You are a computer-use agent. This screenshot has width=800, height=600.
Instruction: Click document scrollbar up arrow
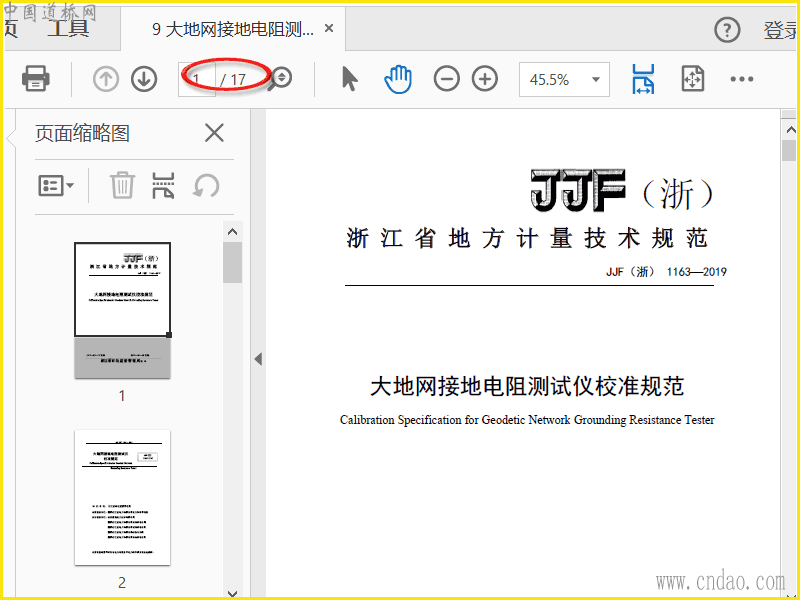[x=790, y=129]
